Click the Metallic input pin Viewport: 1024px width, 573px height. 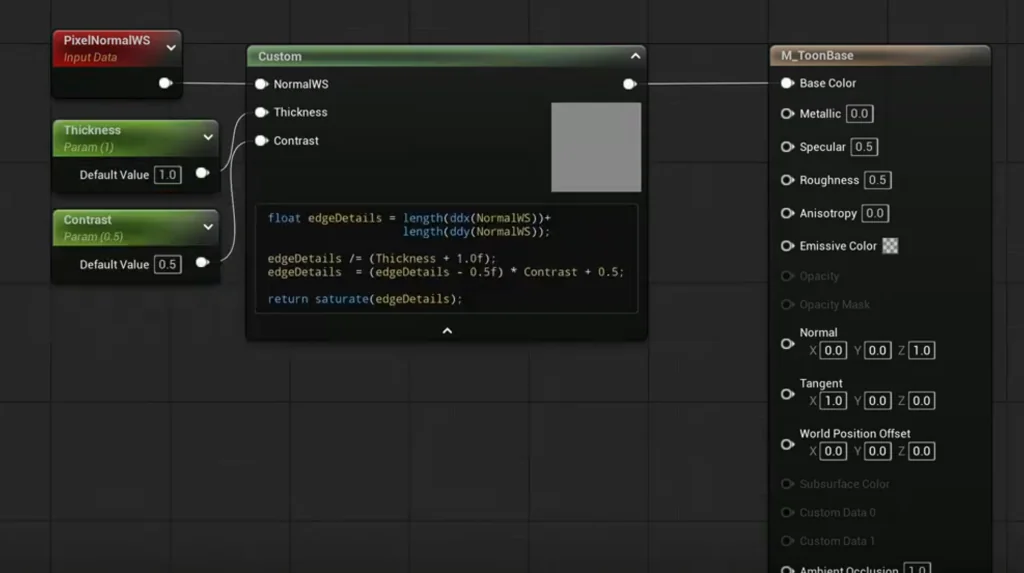coord(788,114)
